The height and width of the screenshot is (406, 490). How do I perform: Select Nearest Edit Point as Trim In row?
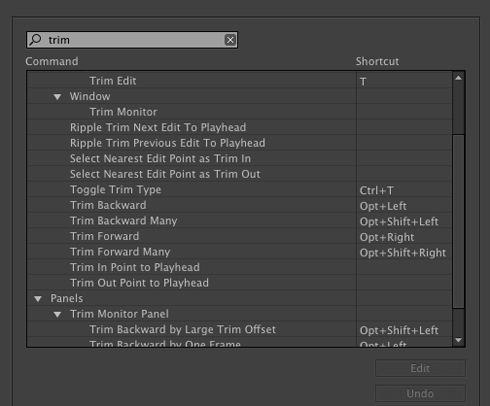tap(160, 158)
